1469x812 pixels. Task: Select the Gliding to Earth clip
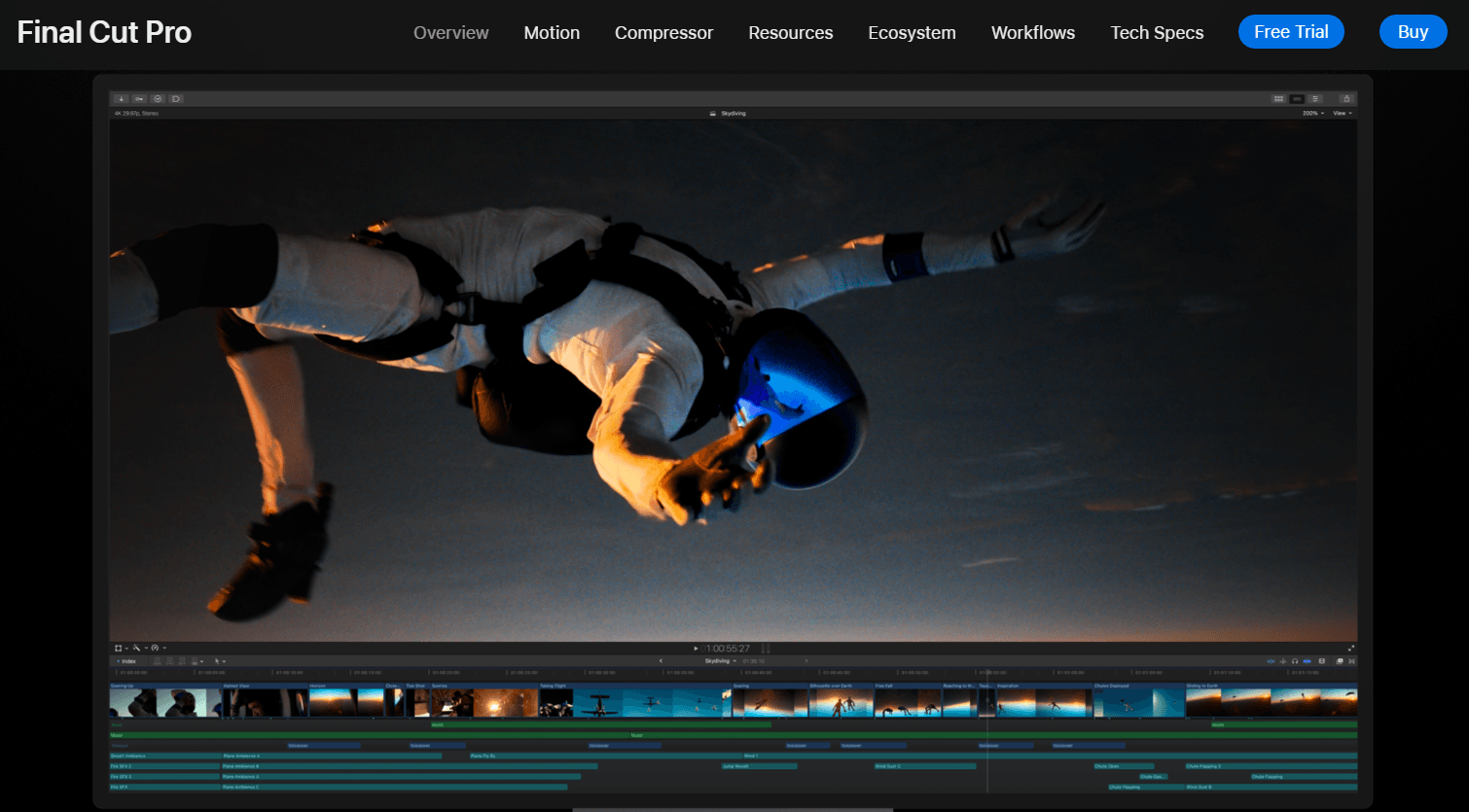[x=1272, y=701]
